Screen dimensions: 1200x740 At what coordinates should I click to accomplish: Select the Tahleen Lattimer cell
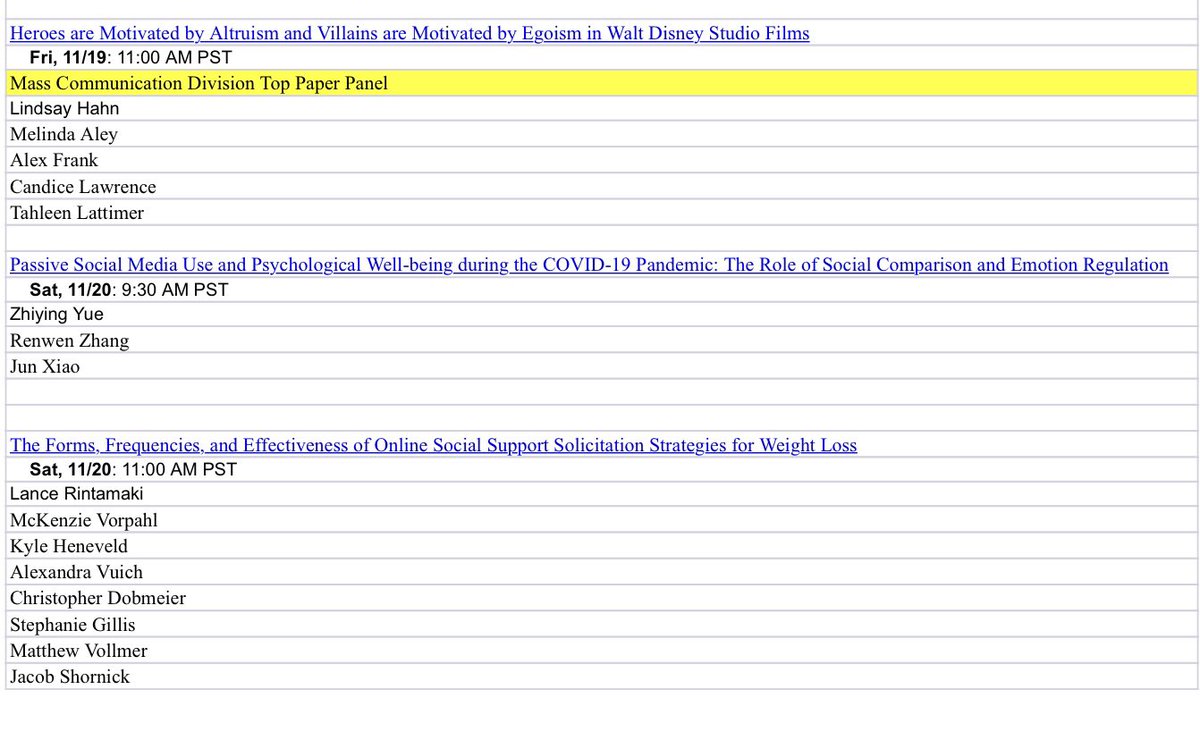pyautogui.click(x=601, y=212)
